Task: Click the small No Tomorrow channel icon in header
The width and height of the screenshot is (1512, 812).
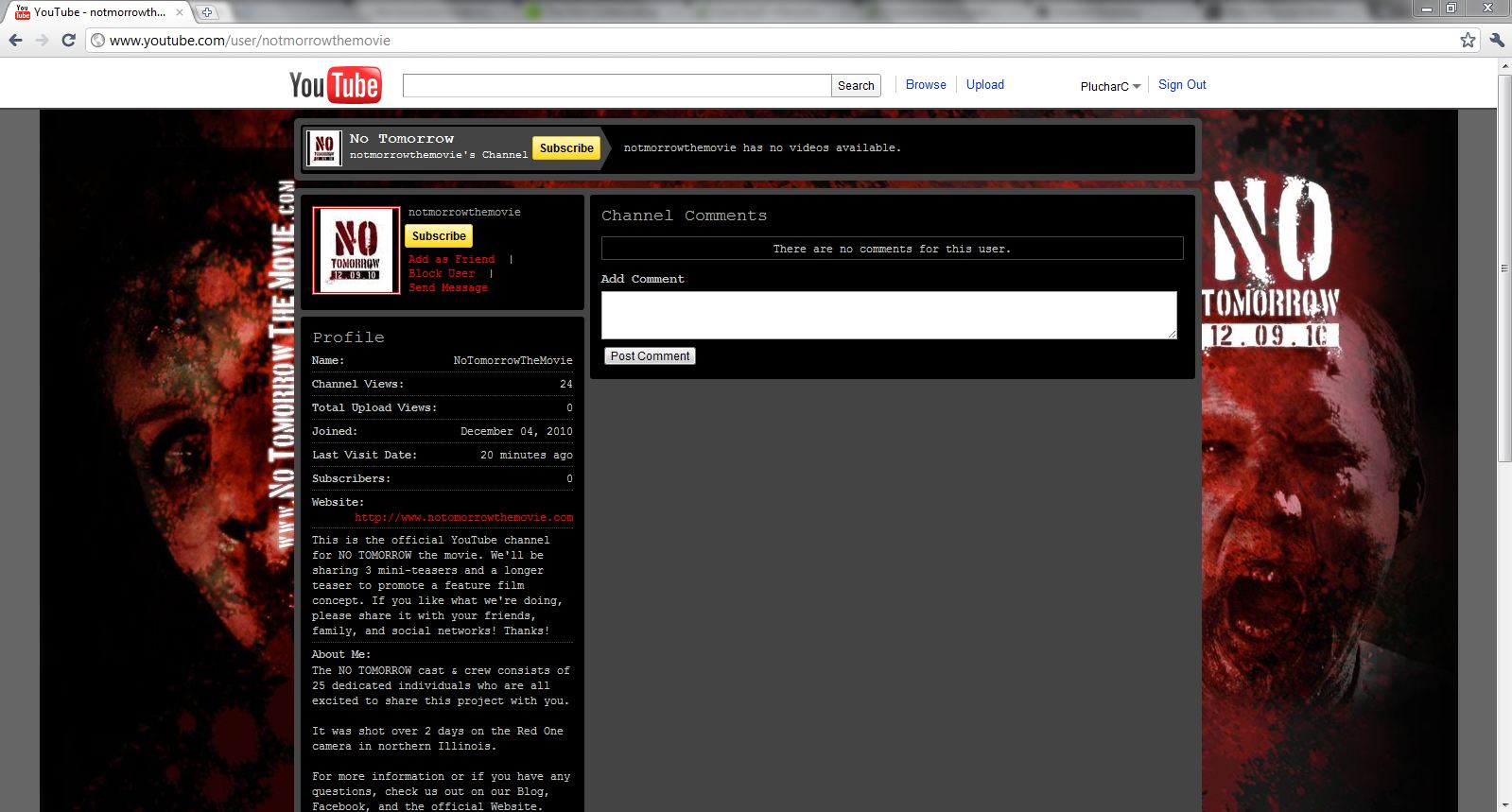Action: click(324, 148)
